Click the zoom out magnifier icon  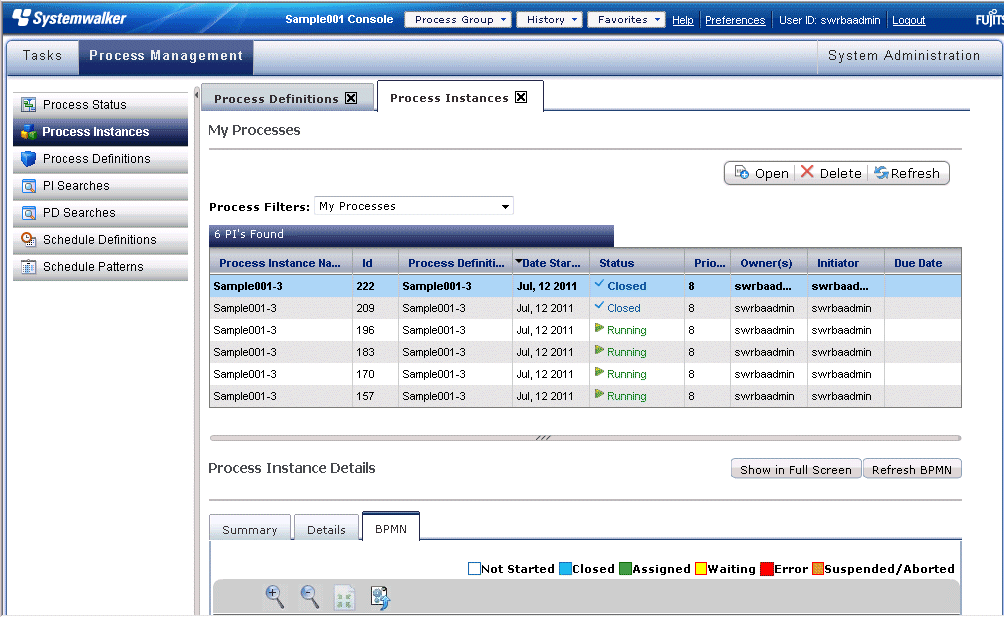[310, 597]
